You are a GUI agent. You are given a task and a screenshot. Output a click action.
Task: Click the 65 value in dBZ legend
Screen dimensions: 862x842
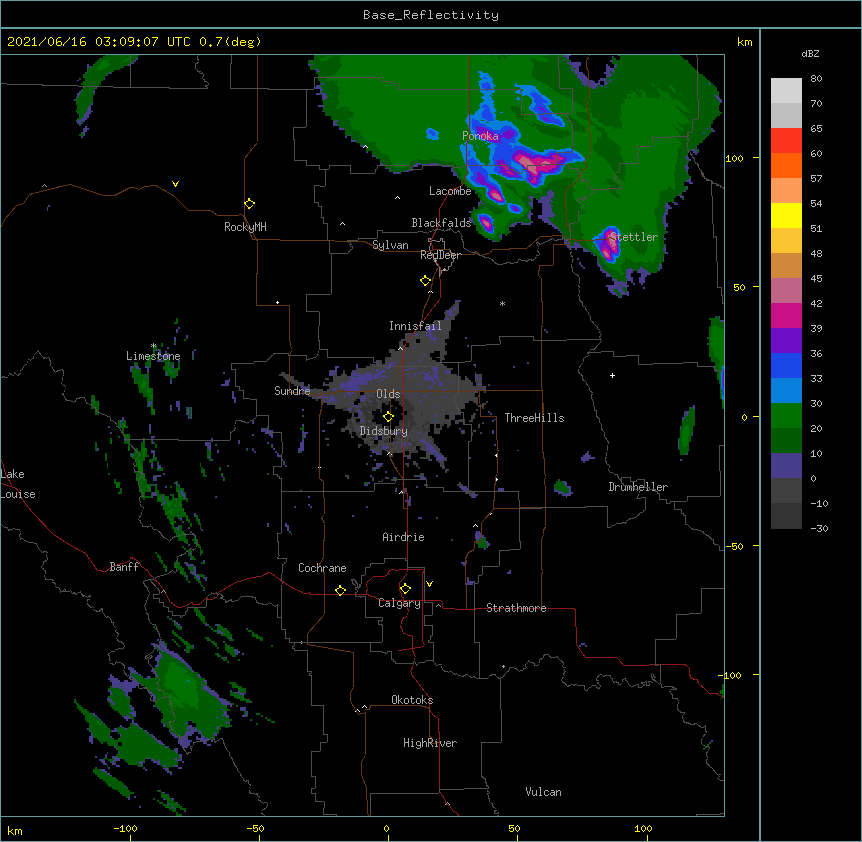pos(816,129)
